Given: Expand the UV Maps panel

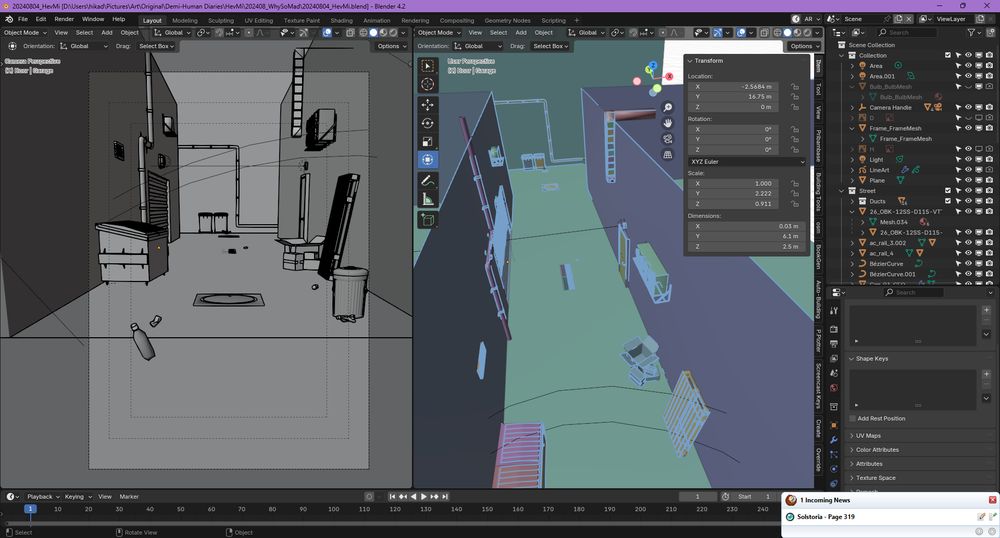Looking at the screenshot, I should click(867, 436).
